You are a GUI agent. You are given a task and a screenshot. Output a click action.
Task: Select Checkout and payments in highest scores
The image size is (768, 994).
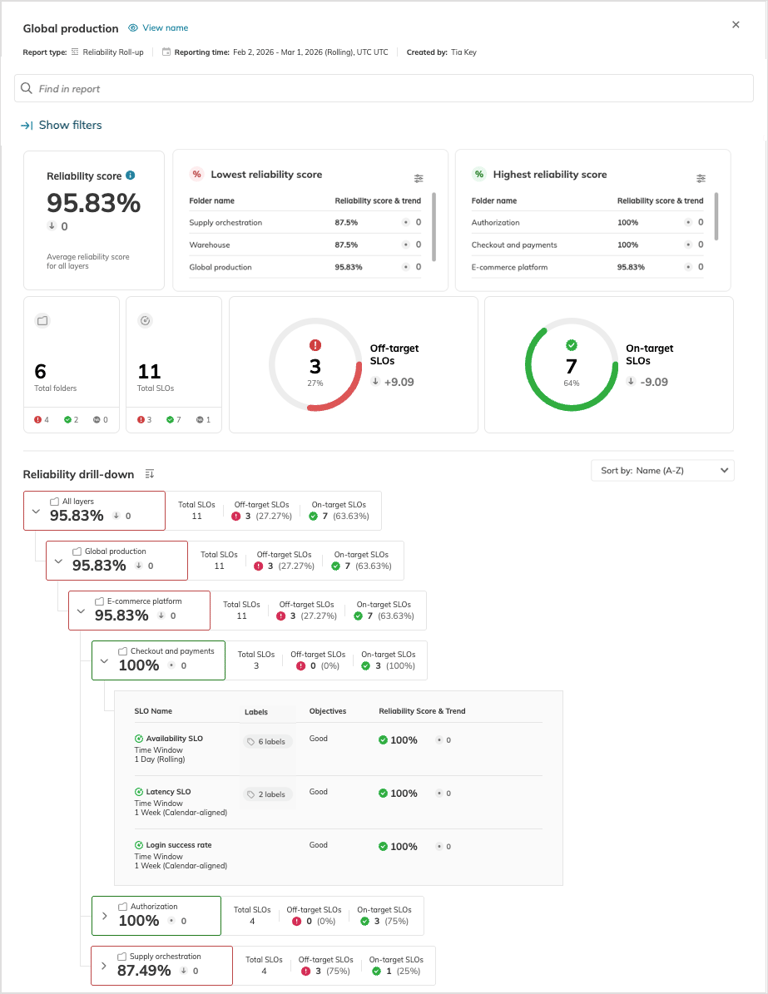pyautogui.click(x=587, y=245)
